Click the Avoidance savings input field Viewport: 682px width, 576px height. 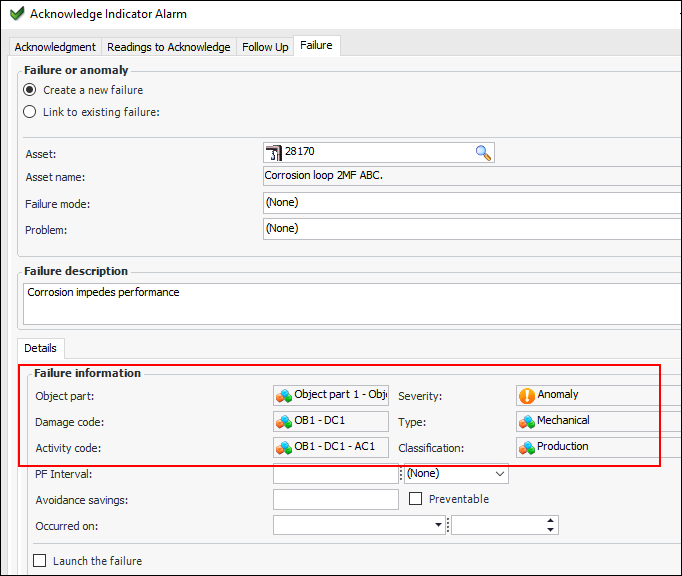(335, 499)
